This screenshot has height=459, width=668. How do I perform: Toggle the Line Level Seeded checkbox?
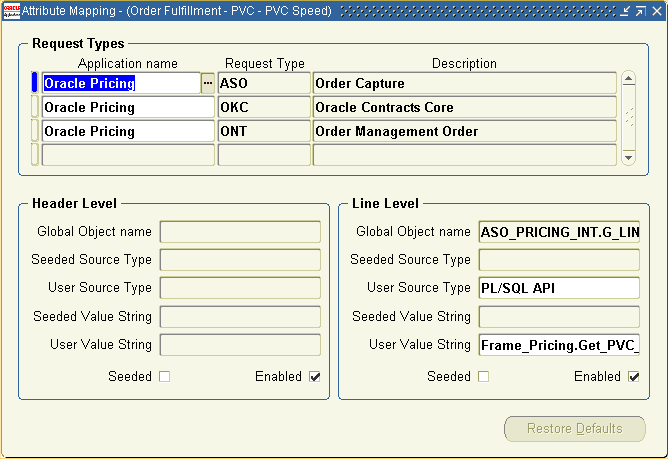484,376
